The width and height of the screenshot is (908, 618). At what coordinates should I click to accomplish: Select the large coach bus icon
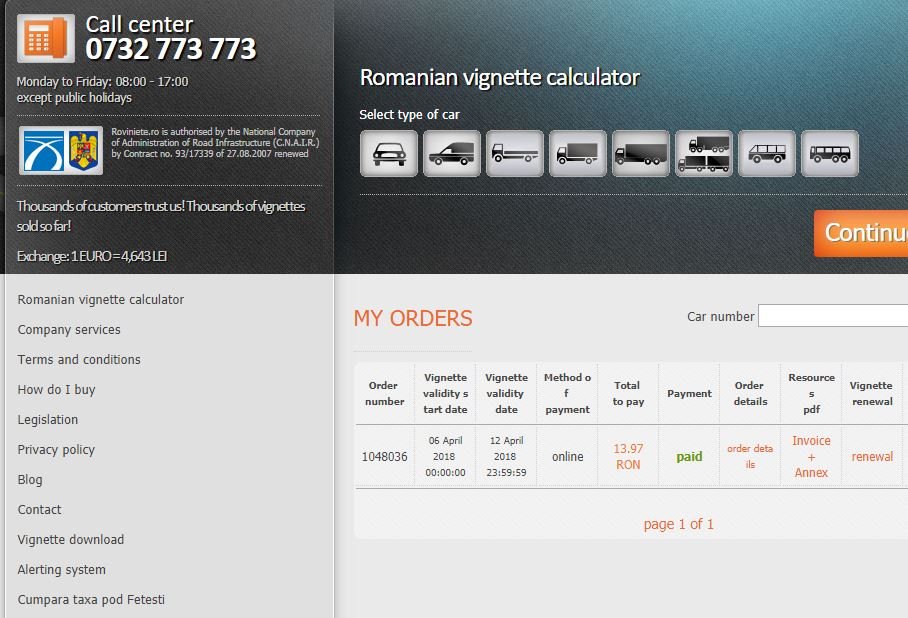(829, 154)
